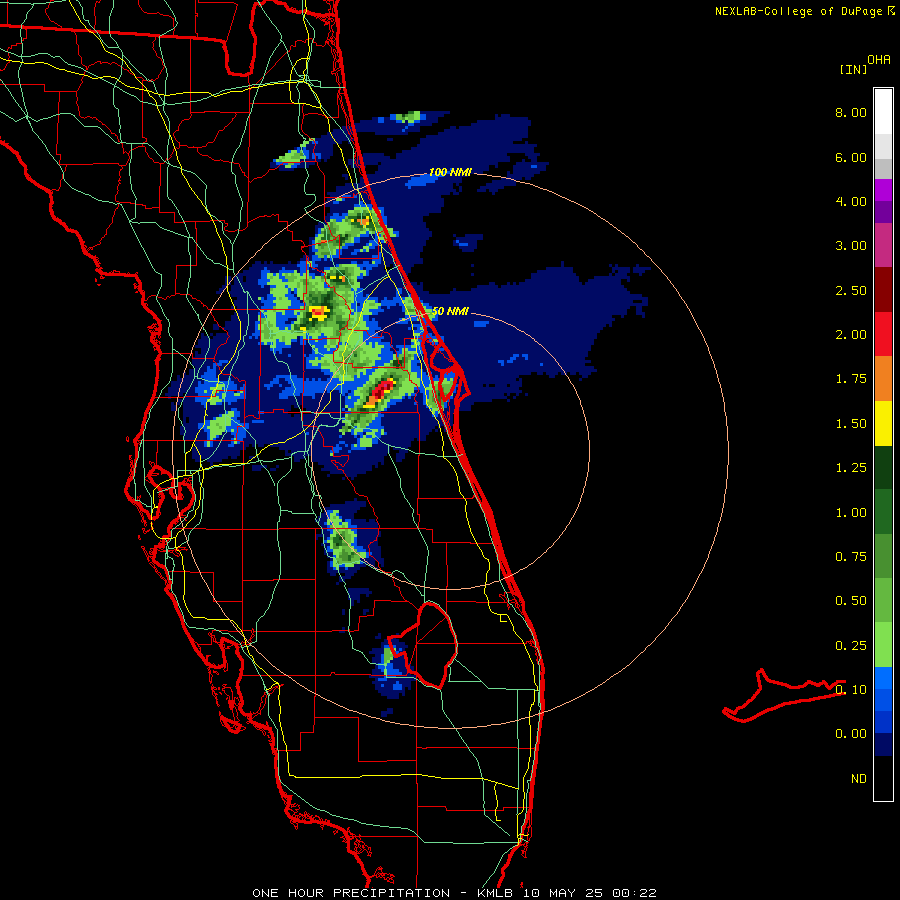Click the [IN] units label

click(x=853, y=69)
